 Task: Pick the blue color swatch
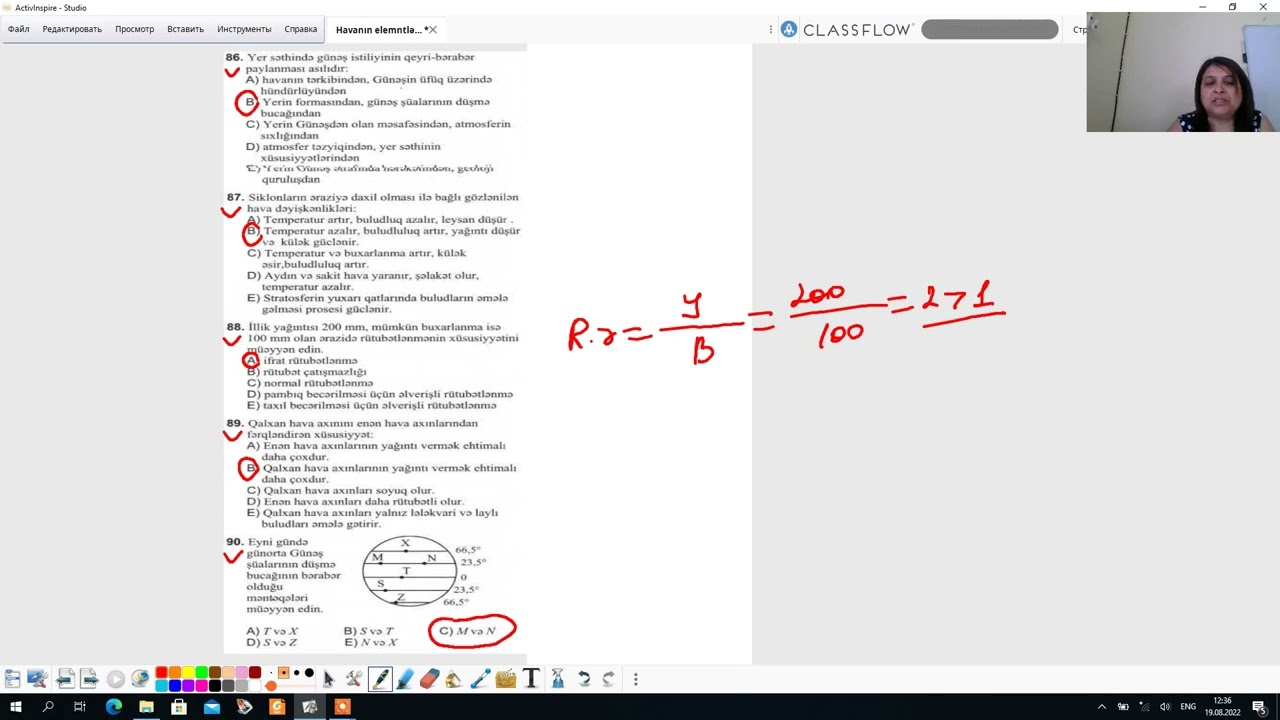(174, 686)
